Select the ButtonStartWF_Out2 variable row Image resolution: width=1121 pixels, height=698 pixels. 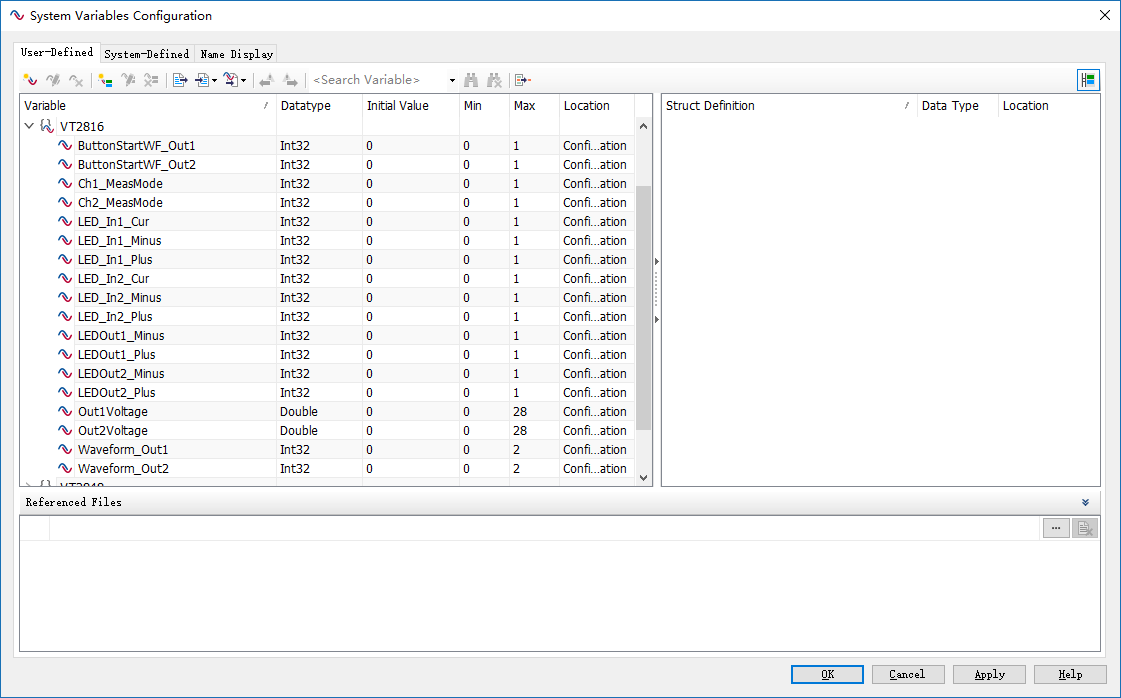click(x=327, y=164)
